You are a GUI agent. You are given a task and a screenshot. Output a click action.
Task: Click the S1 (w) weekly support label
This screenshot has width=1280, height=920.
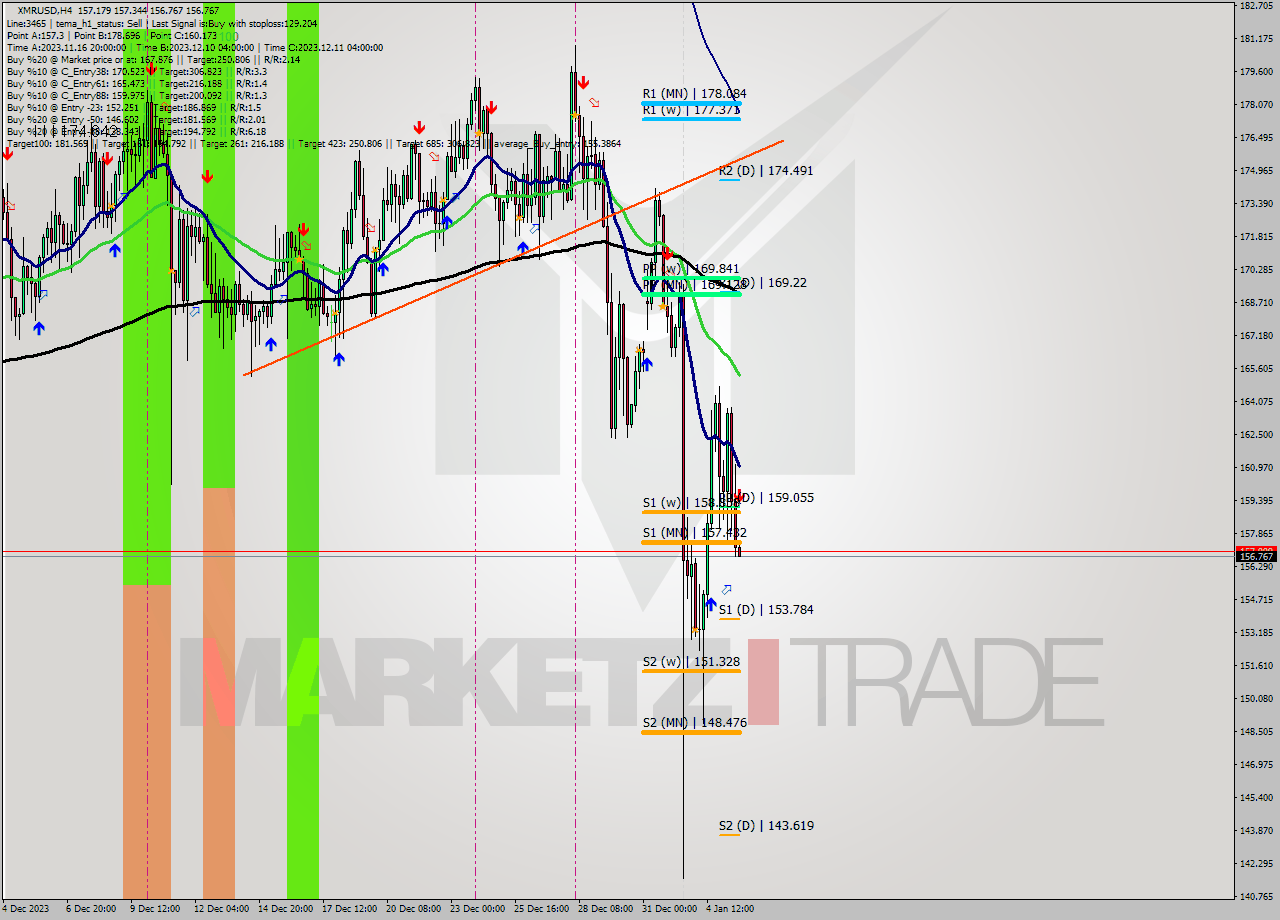click(691, 503)
